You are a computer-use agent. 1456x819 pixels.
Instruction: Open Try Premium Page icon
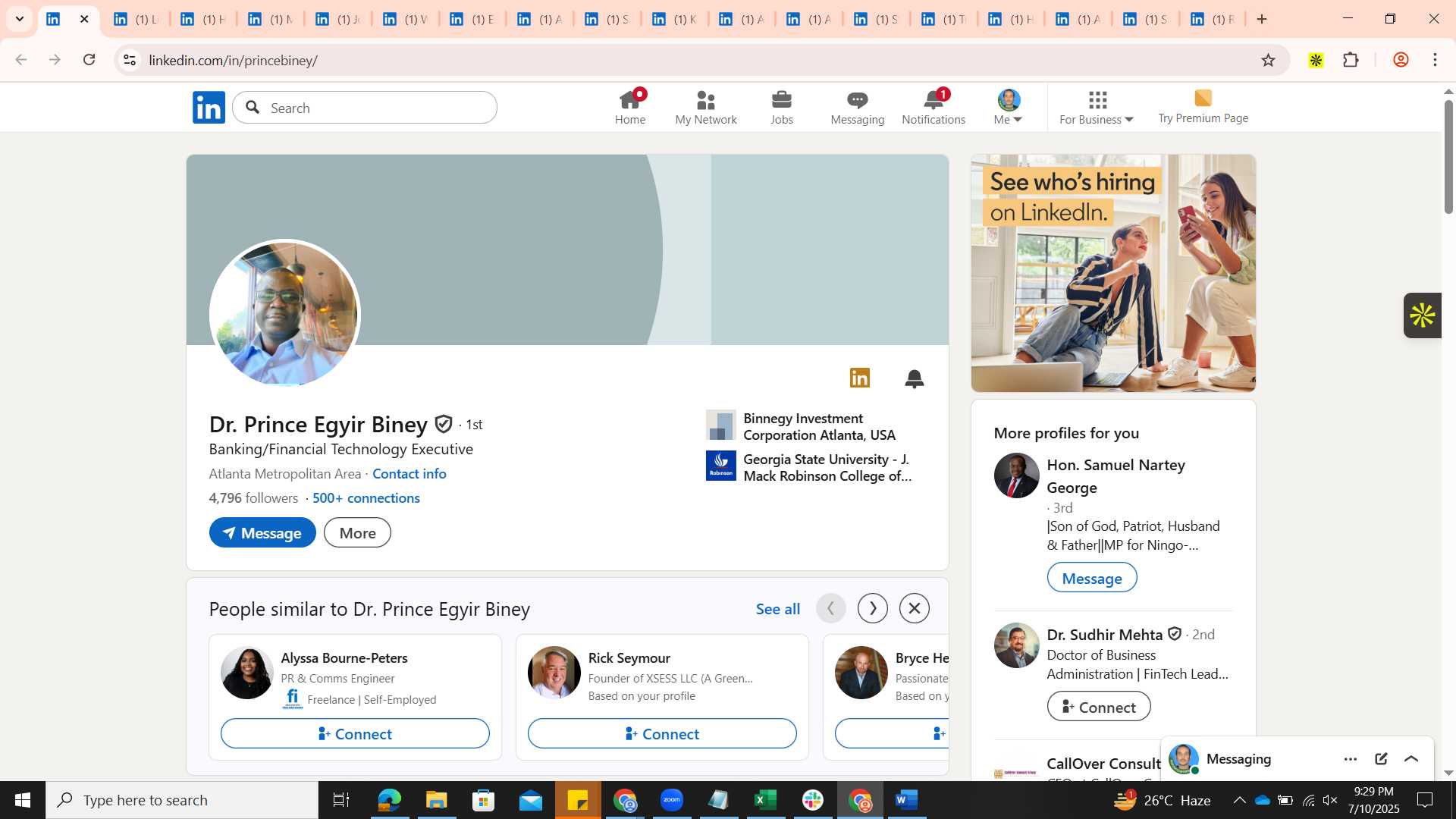1203,106
